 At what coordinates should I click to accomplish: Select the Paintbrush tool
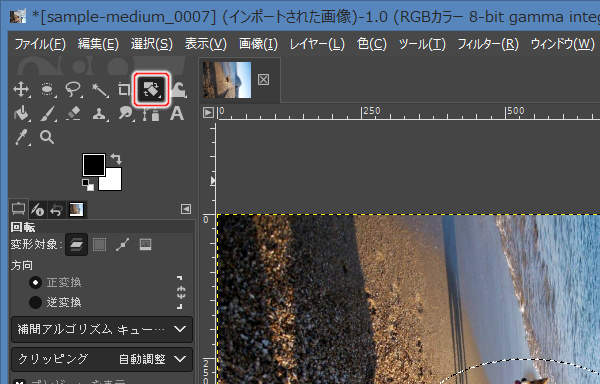point(47,114)
